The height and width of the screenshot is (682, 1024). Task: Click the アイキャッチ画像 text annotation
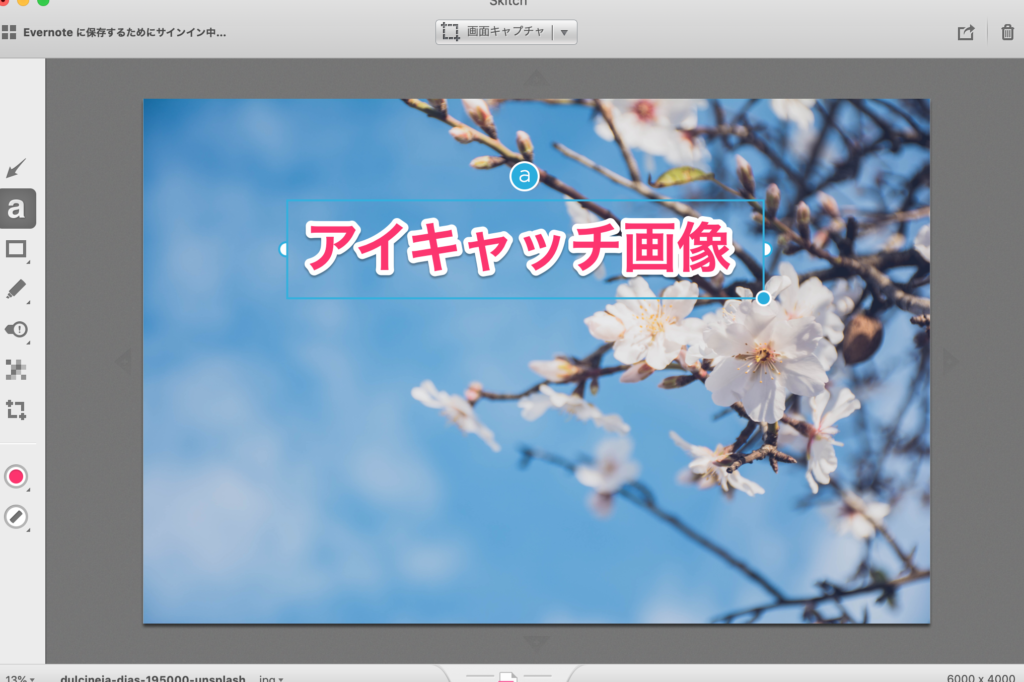pyautogui.click(x=520, y=248)
